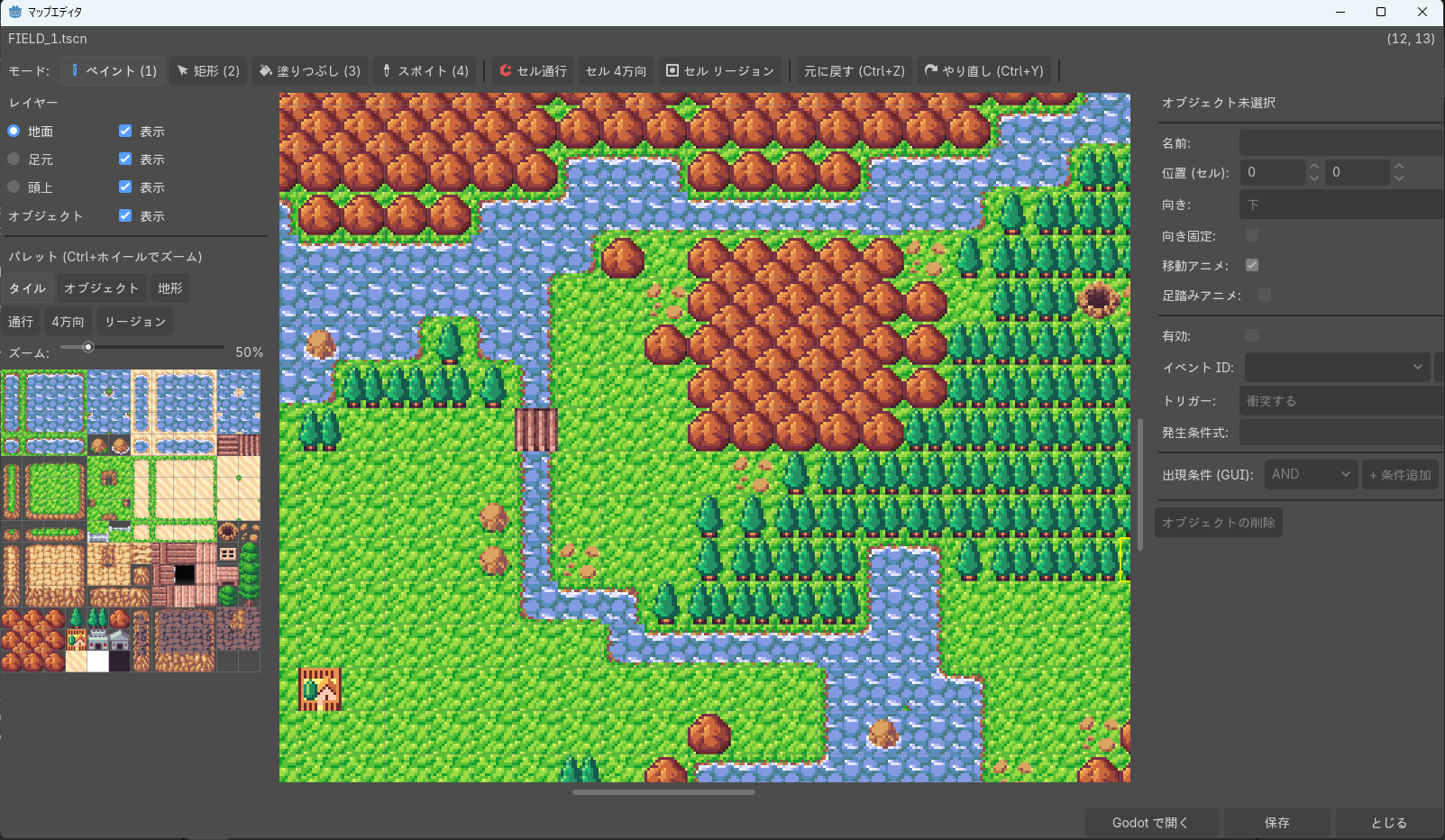Click the 名前 name input field
Screen dimensions: 1445x840
pyautogui.click(x=1342, y=142)
